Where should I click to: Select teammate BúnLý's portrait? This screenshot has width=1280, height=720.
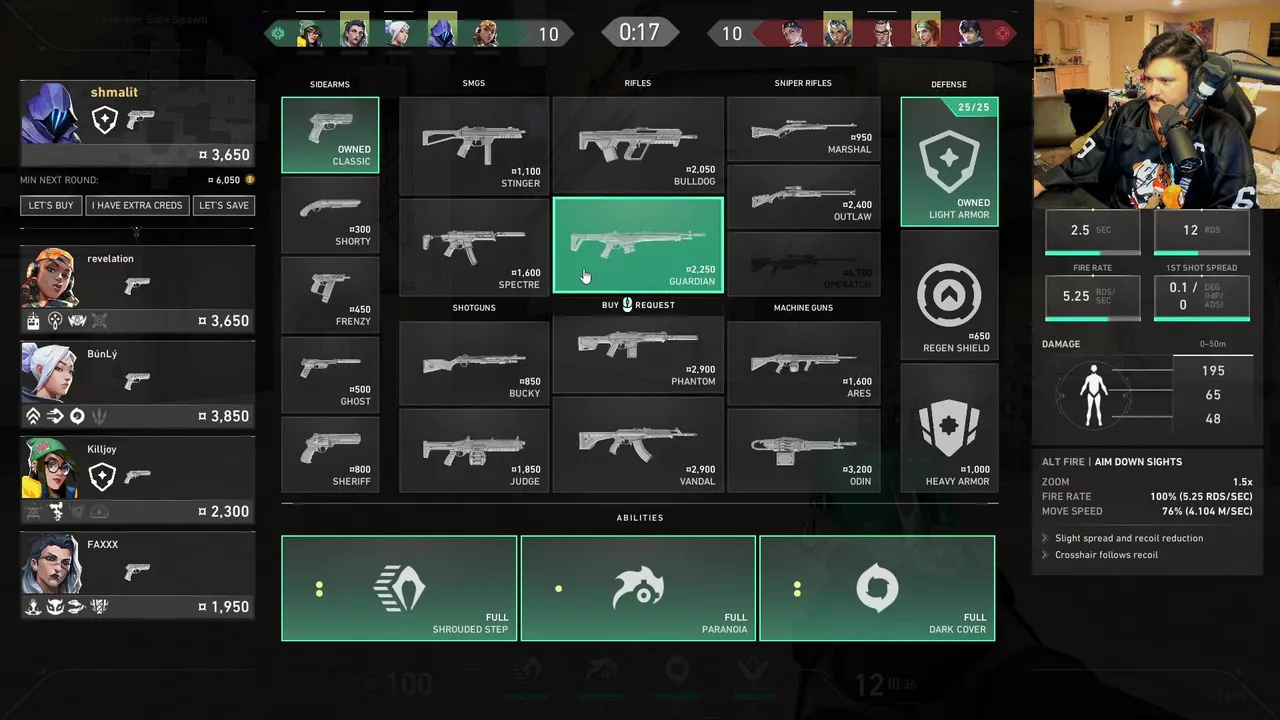point(50,374)
